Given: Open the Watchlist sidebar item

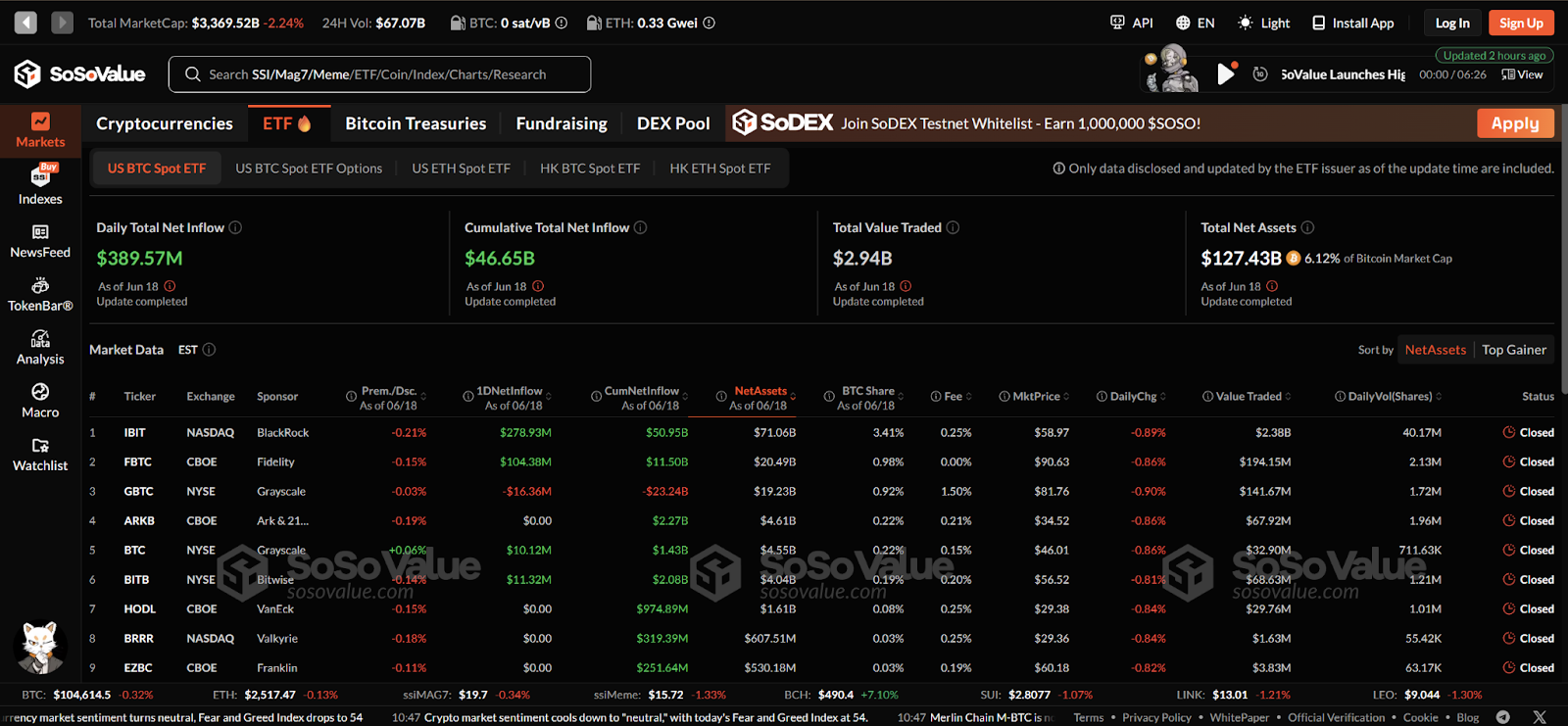Looking at the screenshot, I should click(40, 455).
